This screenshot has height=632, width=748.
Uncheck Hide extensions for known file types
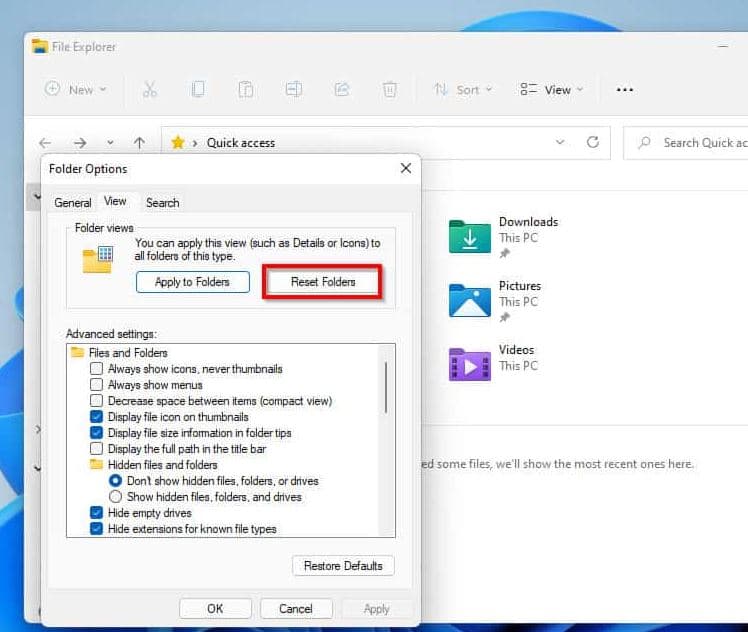[96, 528]
